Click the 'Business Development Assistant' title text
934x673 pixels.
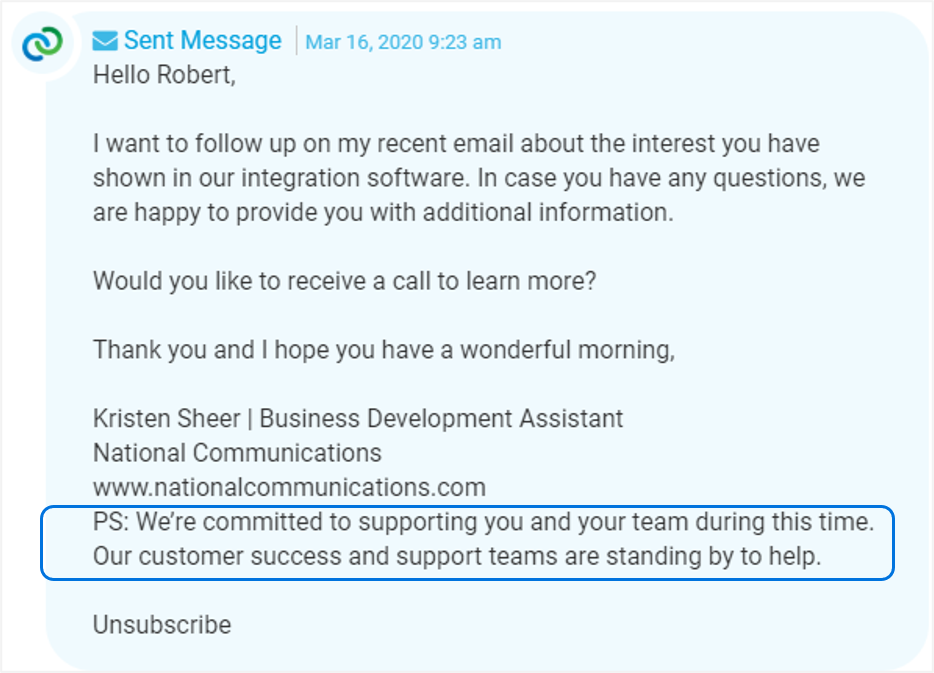coord(441,419)
